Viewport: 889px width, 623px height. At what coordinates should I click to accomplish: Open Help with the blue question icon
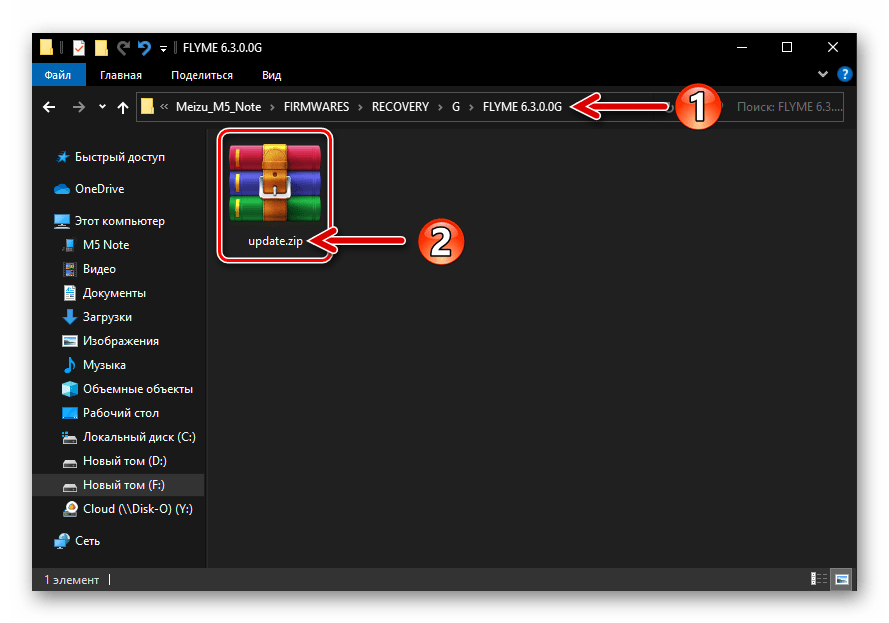845,74
